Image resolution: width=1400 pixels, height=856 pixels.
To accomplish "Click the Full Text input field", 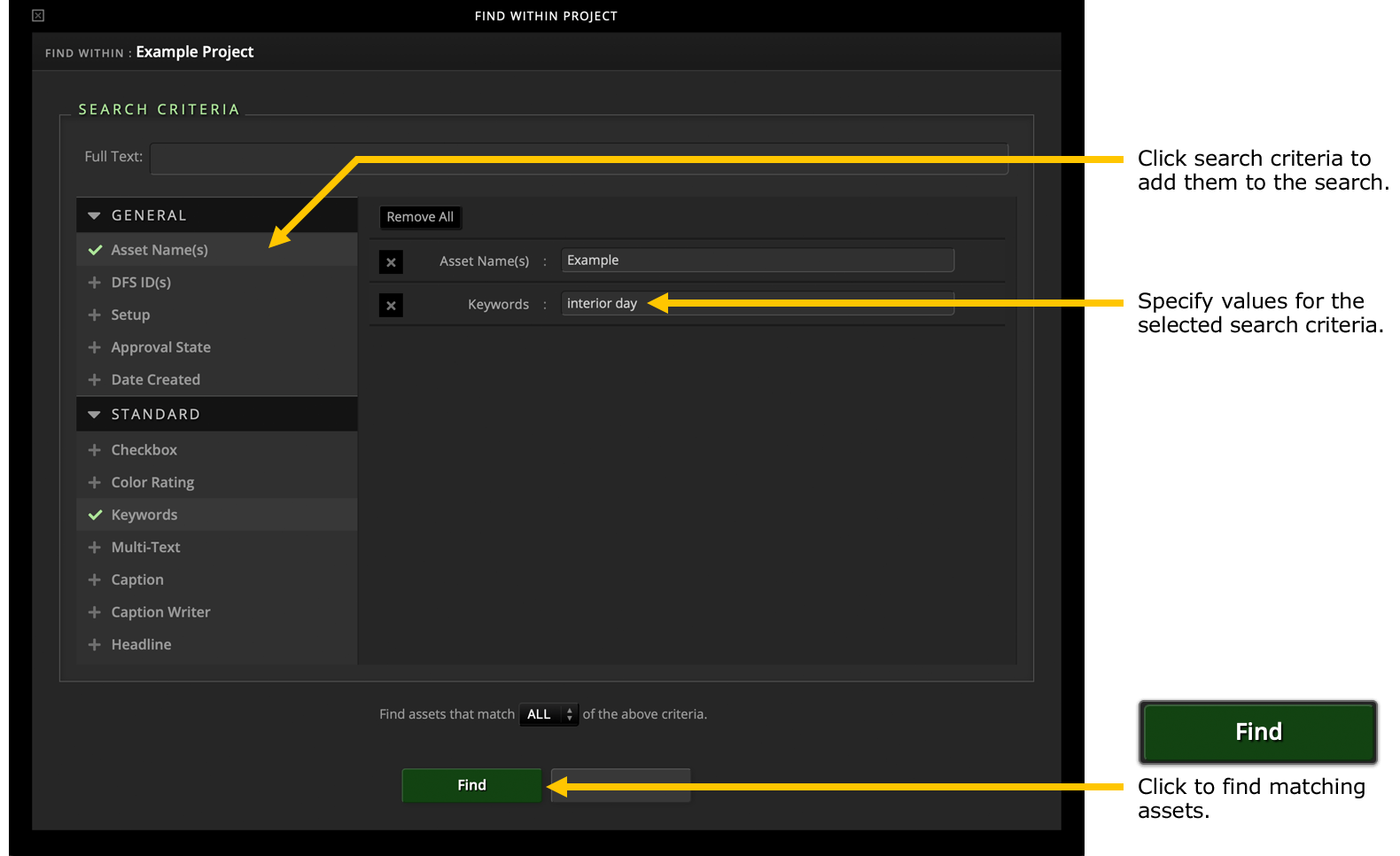I will [579, 159].
